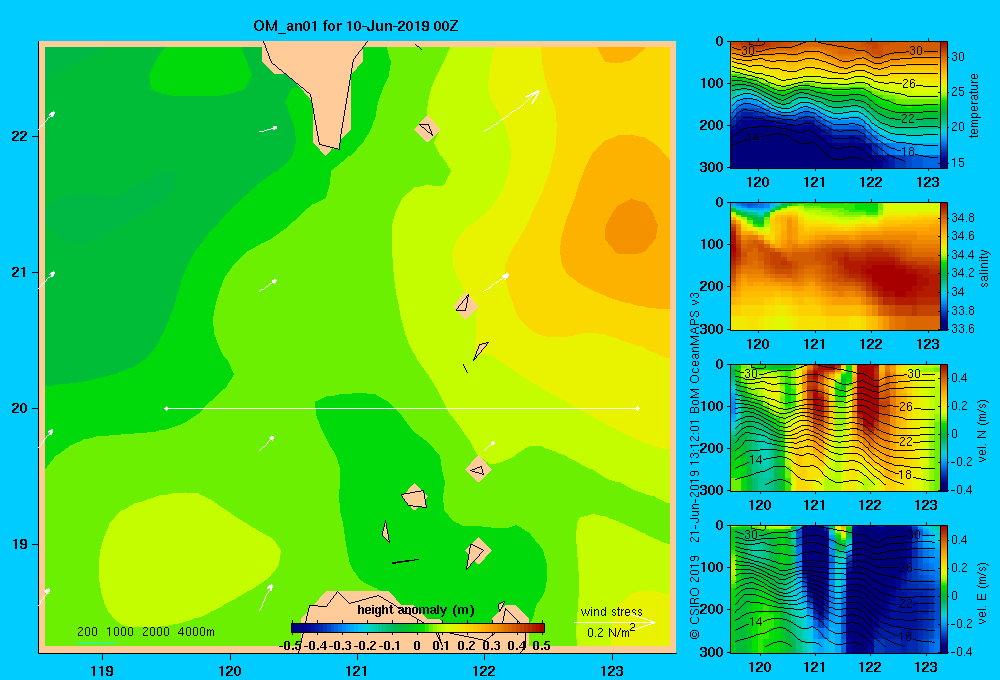Click the 'salinity' axis label

tap(984, 268)
